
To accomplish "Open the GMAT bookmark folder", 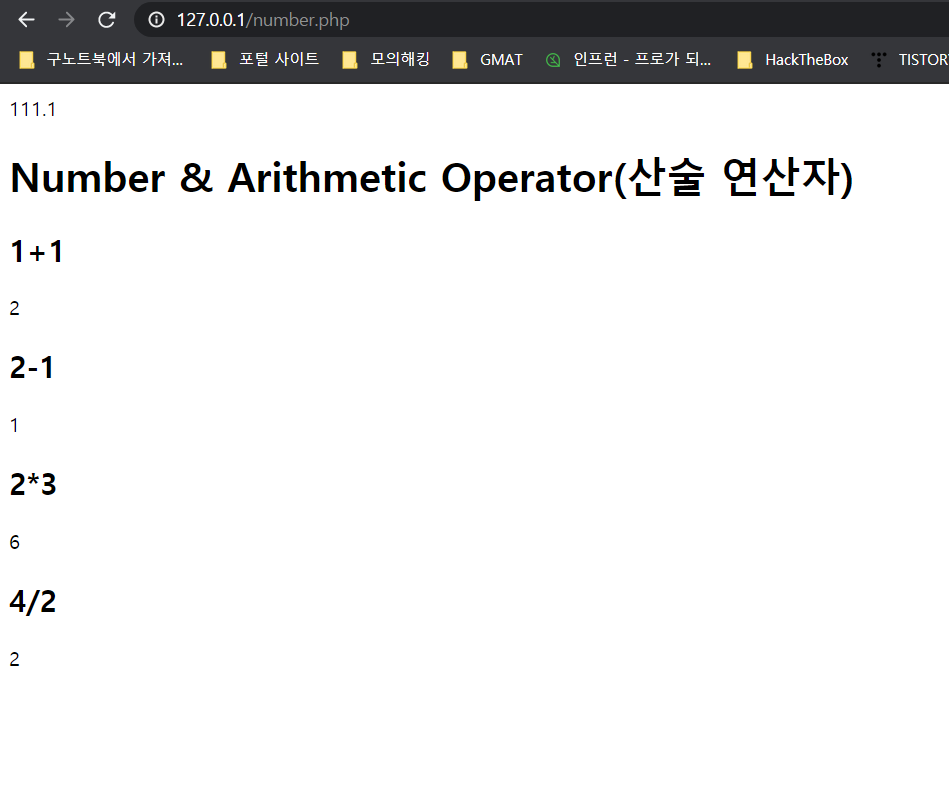I will [x=488, y=59].
